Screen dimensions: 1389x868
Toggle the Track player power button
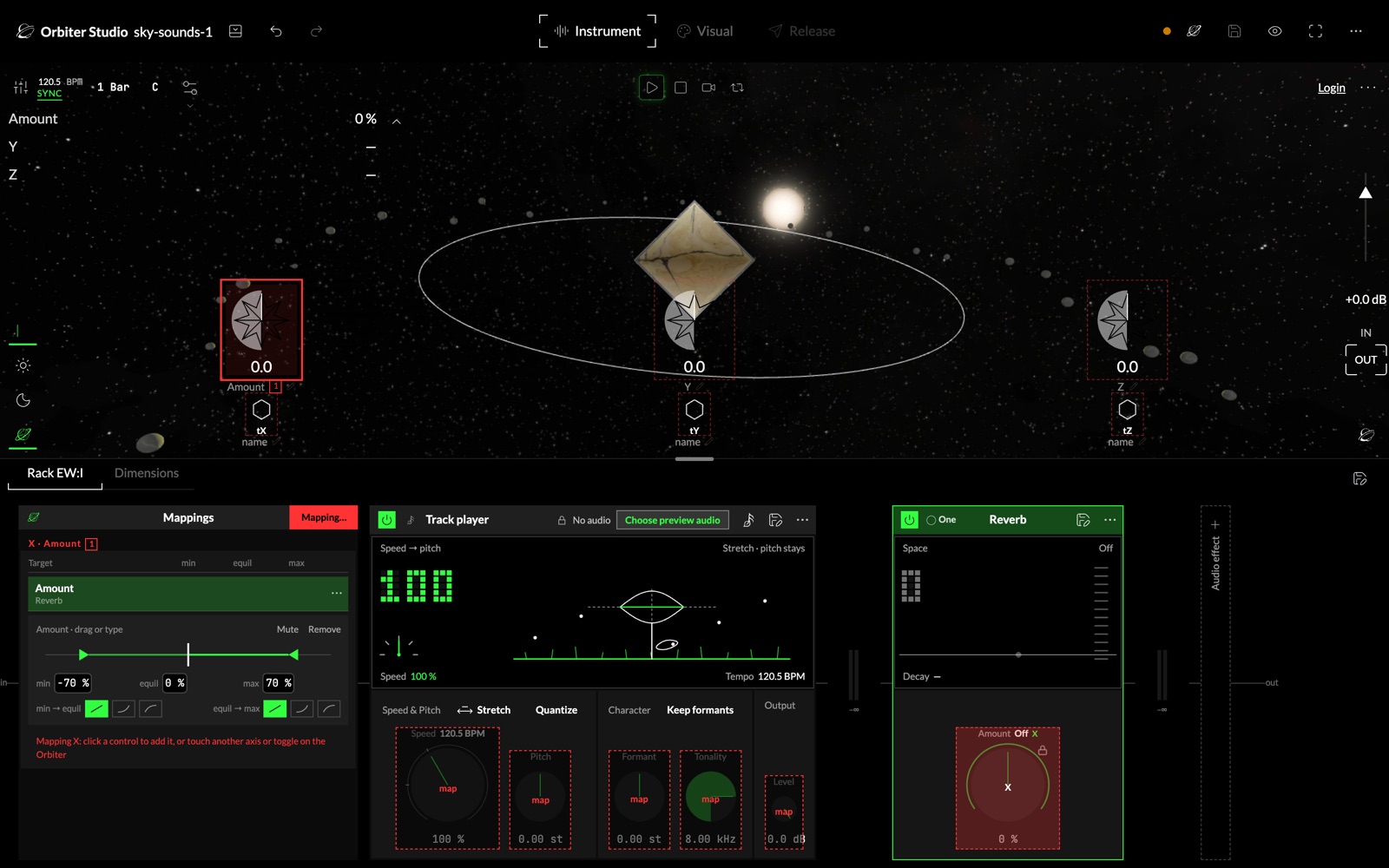[387, 520]
